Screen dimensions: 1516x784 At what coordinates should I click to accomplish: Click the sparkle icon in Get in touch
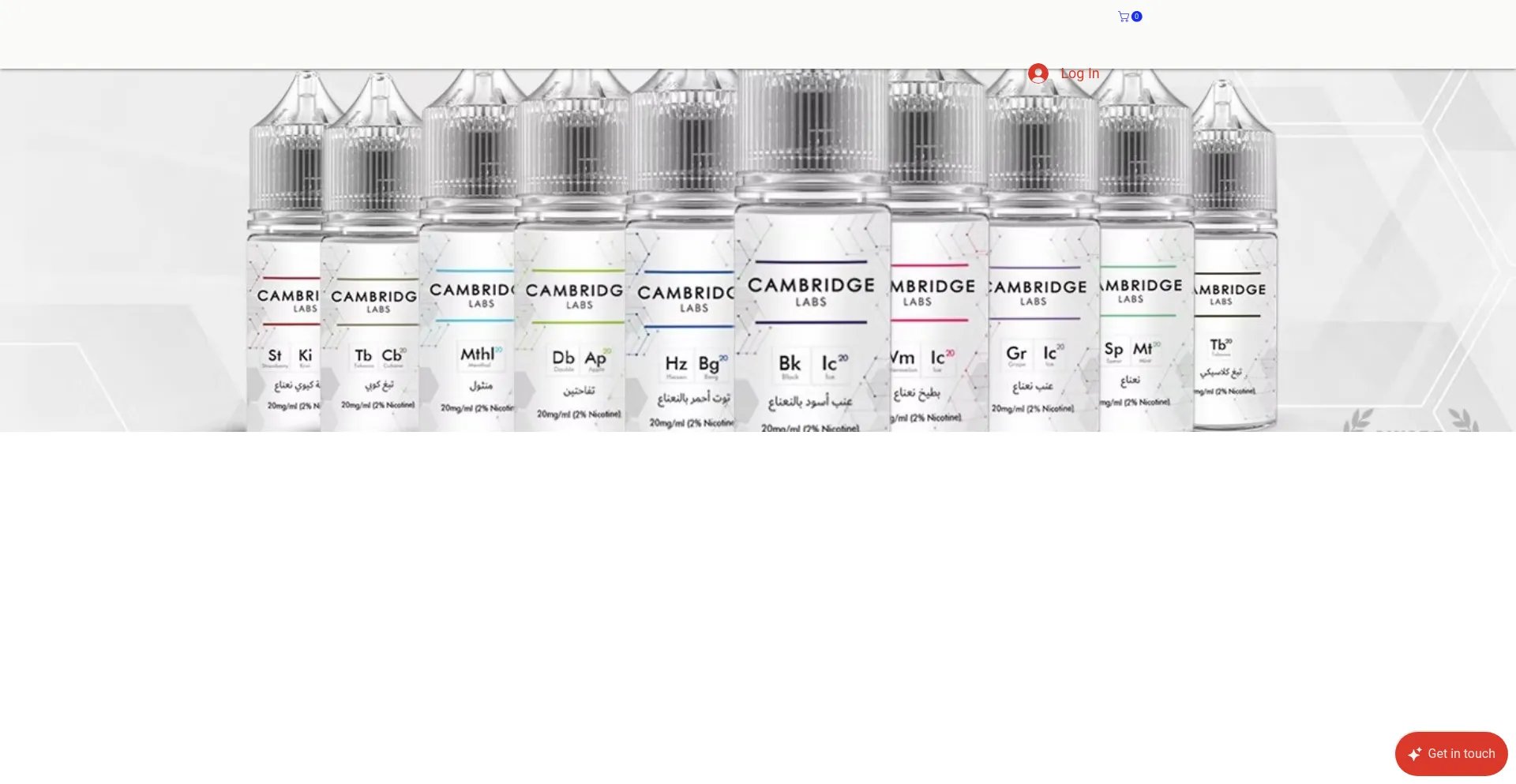coord(1415,754)
